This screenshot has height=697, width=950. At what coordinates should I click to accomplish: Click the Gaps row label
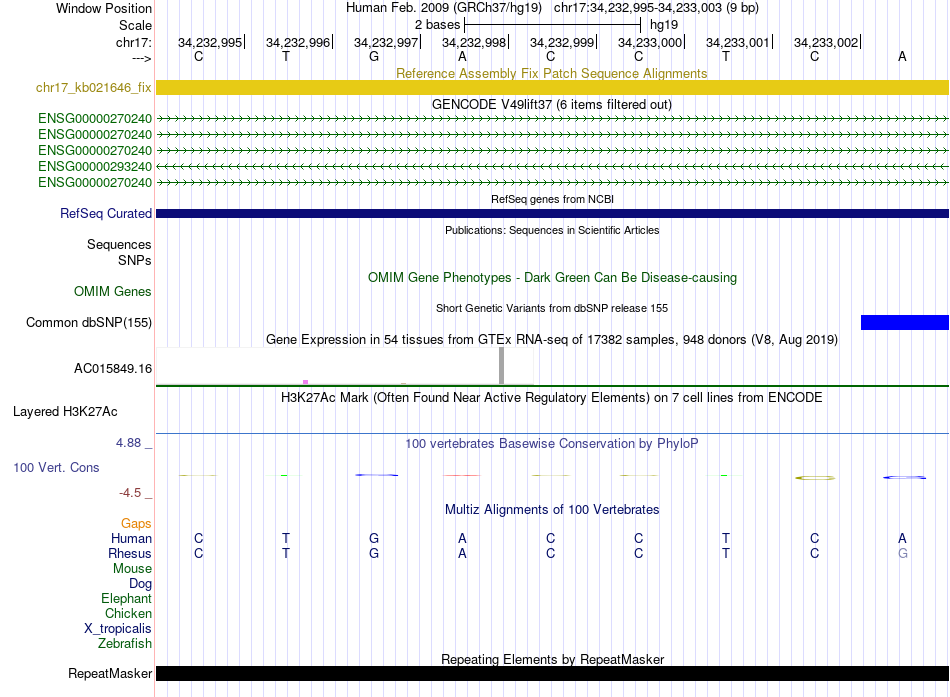[136, 523]
